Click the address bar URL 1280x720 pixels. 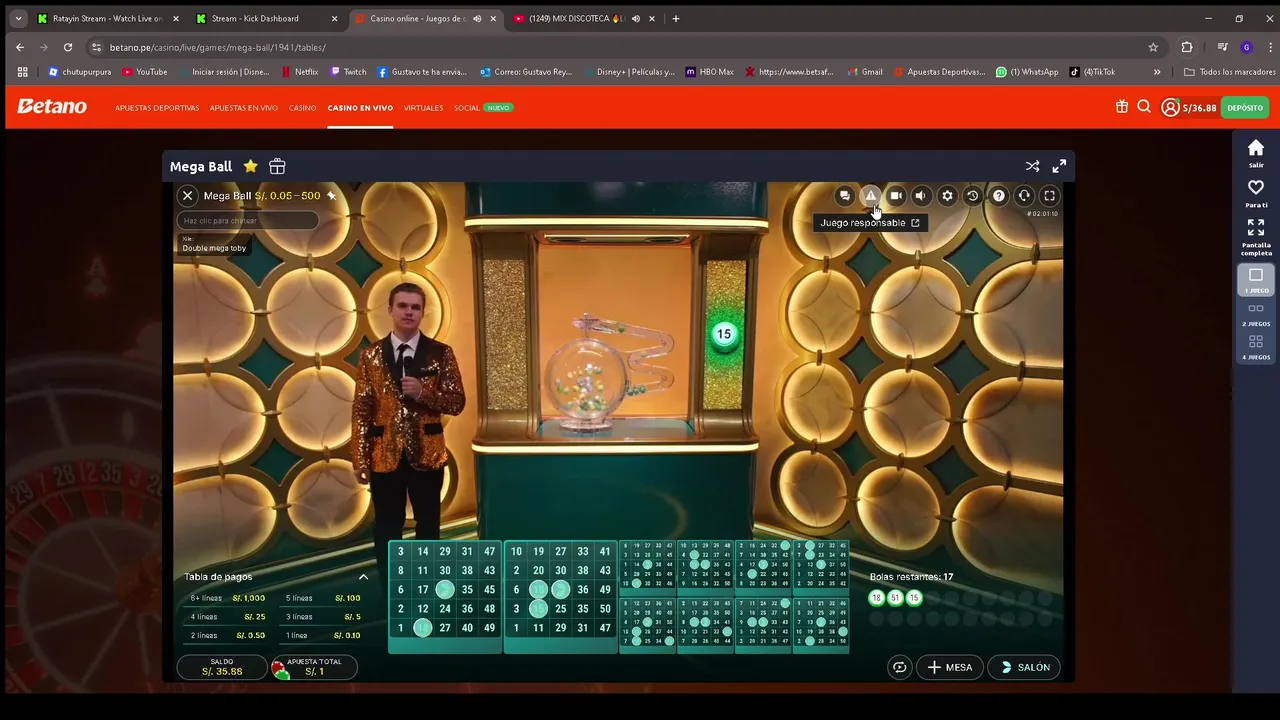(x=217, y=47)
